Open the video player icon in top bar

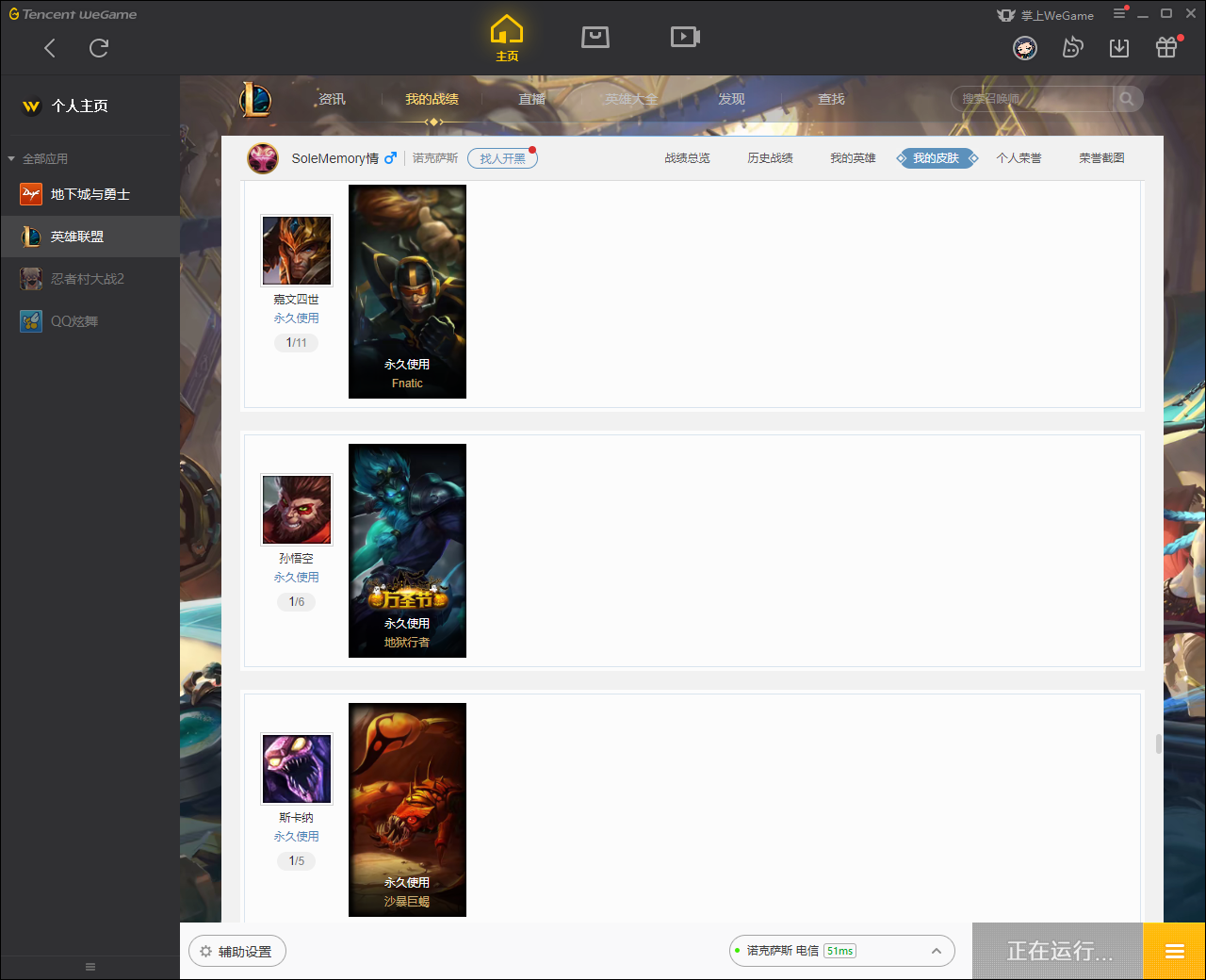[685, 37]
